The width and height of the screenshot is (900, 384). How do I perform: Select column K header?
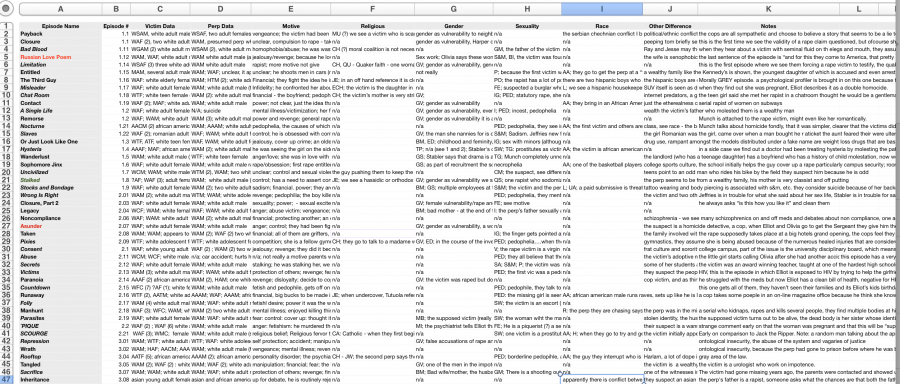[x=769, y=9]
